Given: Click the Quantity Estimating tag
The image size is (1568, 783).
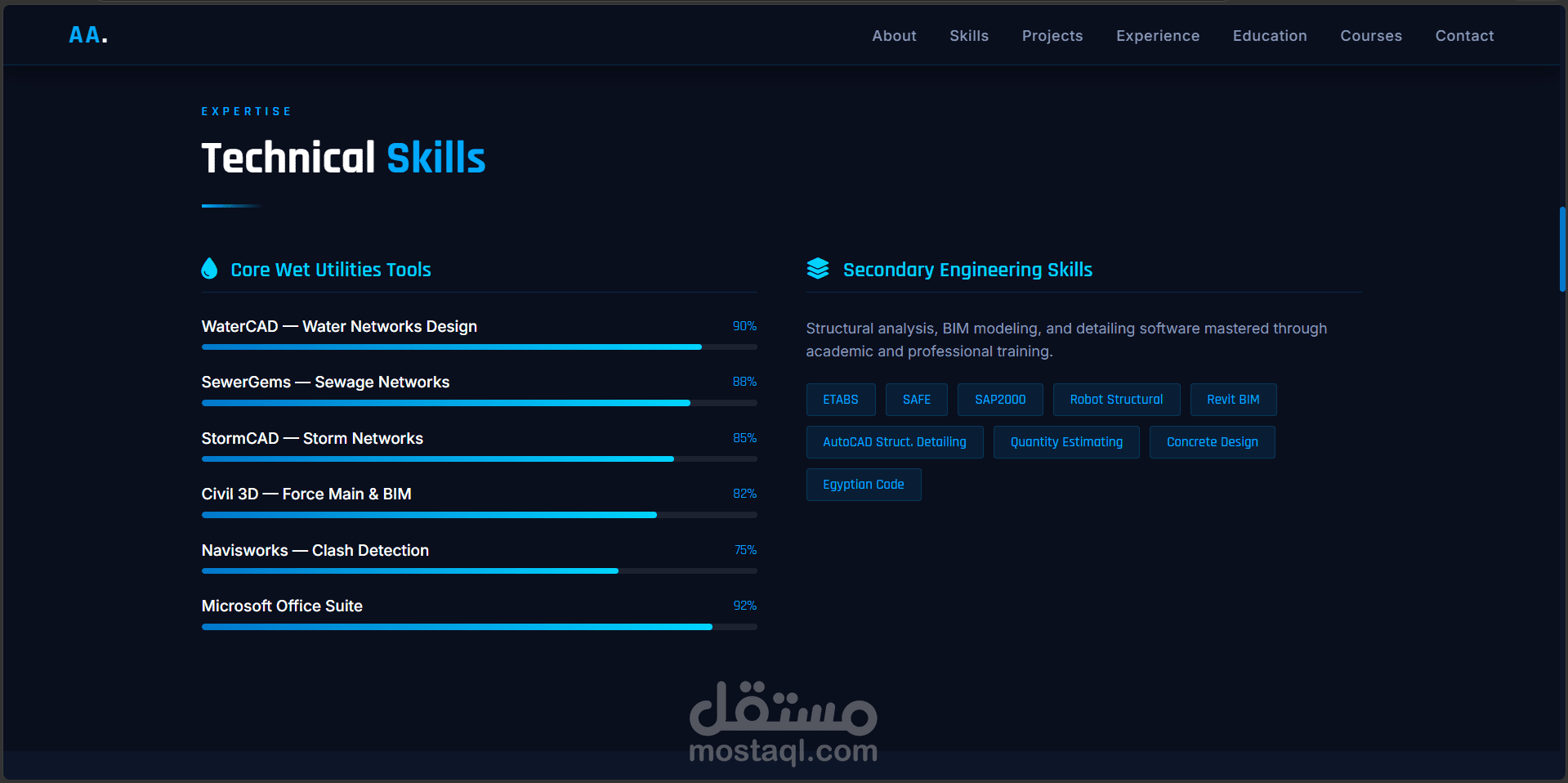Looking at the screenshot, I should coord(1066,442).
